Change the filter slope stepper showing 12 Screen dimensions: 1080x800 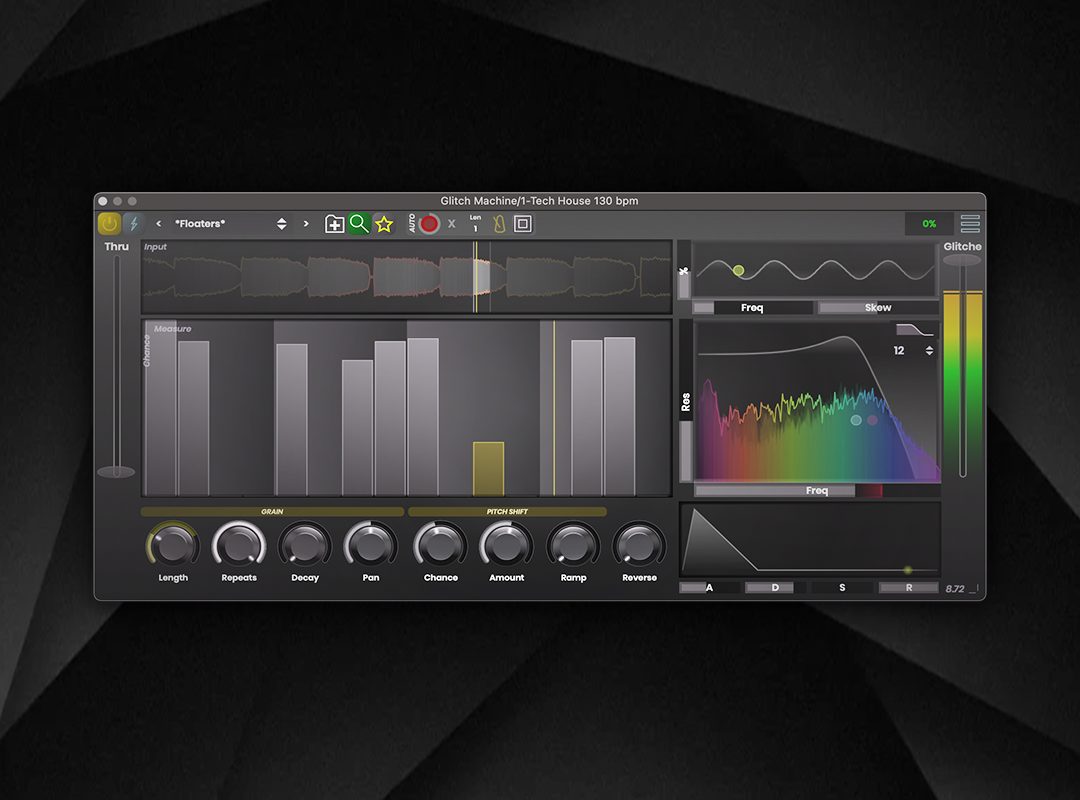coord(929,350)
